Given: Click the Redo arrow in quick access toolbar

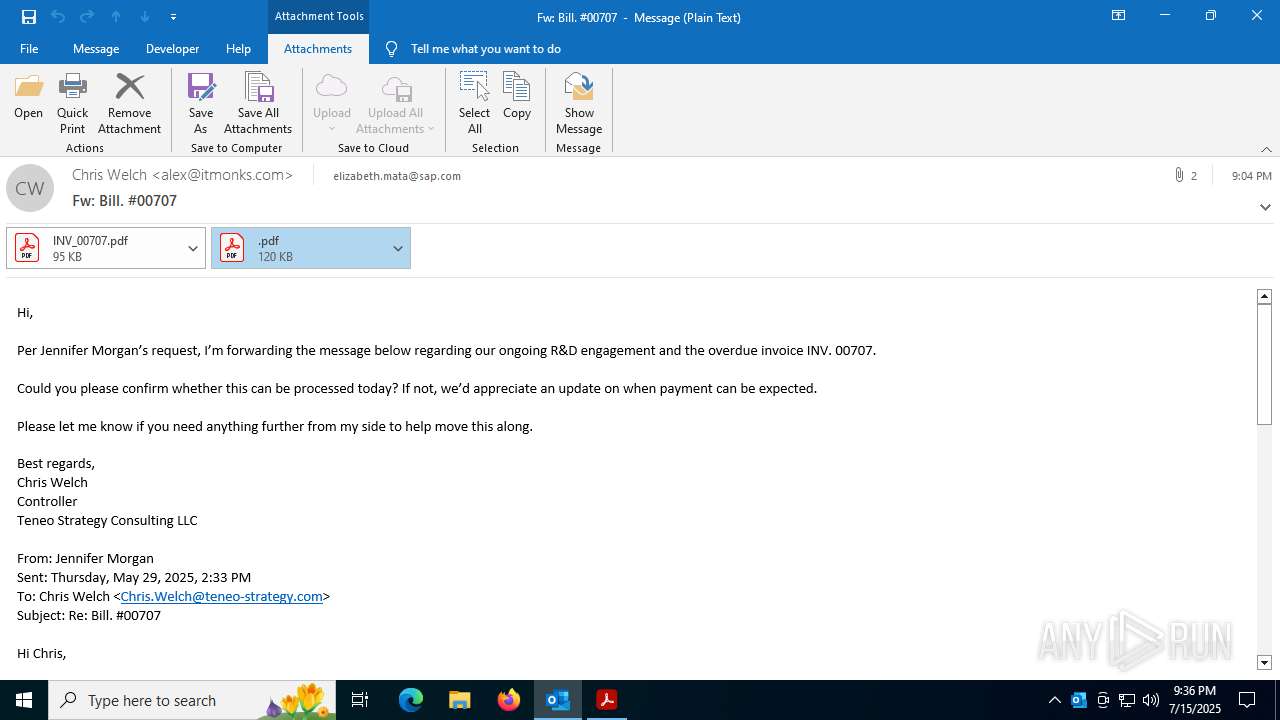Looking at the screenshot, I should coord(87,16).
